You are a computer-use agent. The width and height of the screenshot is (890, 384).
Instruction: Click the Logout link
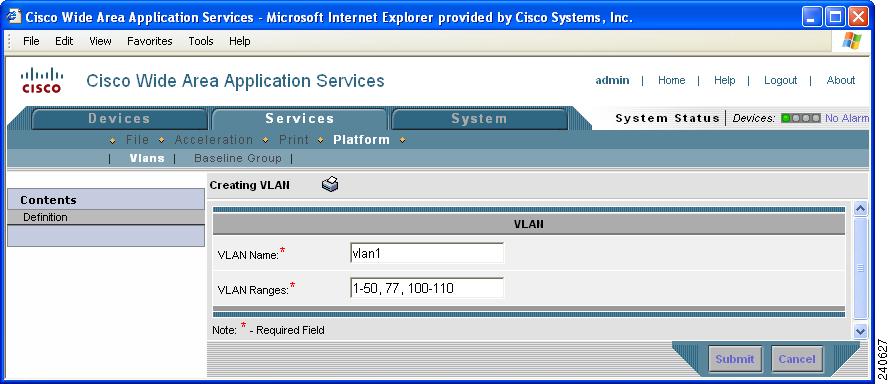point(780,81)
